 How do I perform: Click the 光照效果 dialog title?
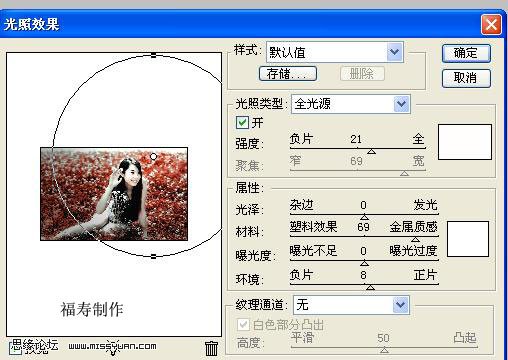click(x=31, y=24)
